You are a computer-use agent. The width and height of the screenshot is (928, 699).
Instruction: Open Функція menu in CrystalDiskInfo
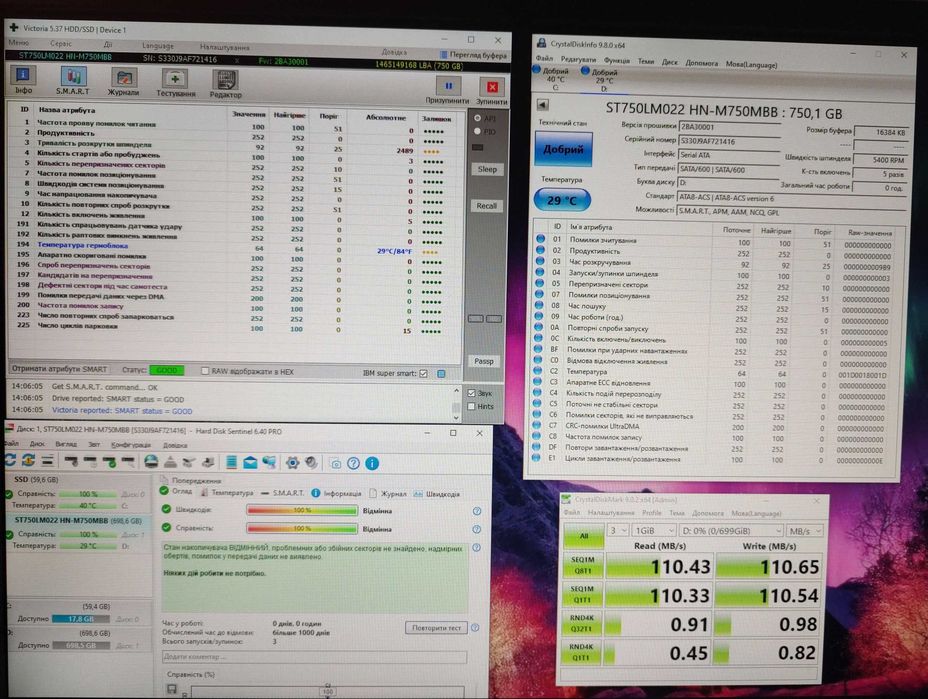pyautogui.click(x=617, y=61)
